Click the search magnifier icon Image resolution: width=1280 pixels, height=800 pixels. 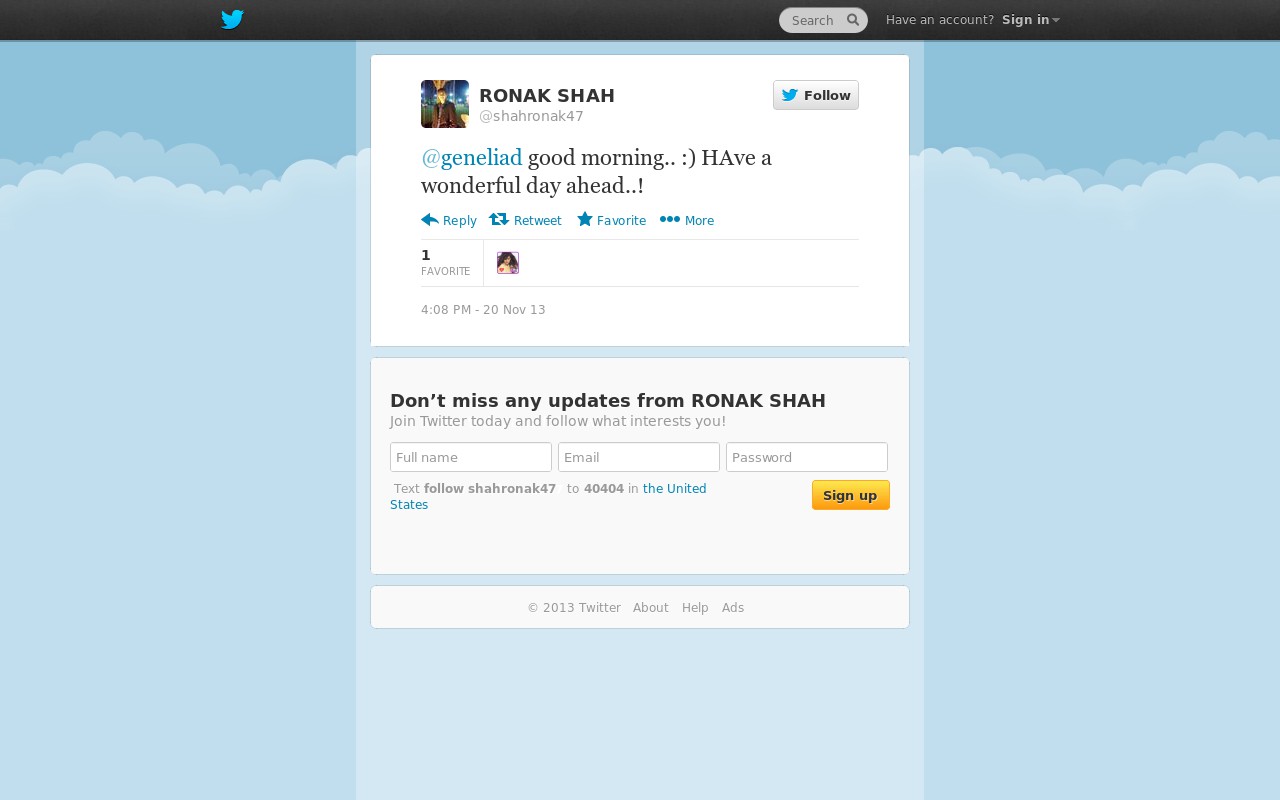click(853, 20)
